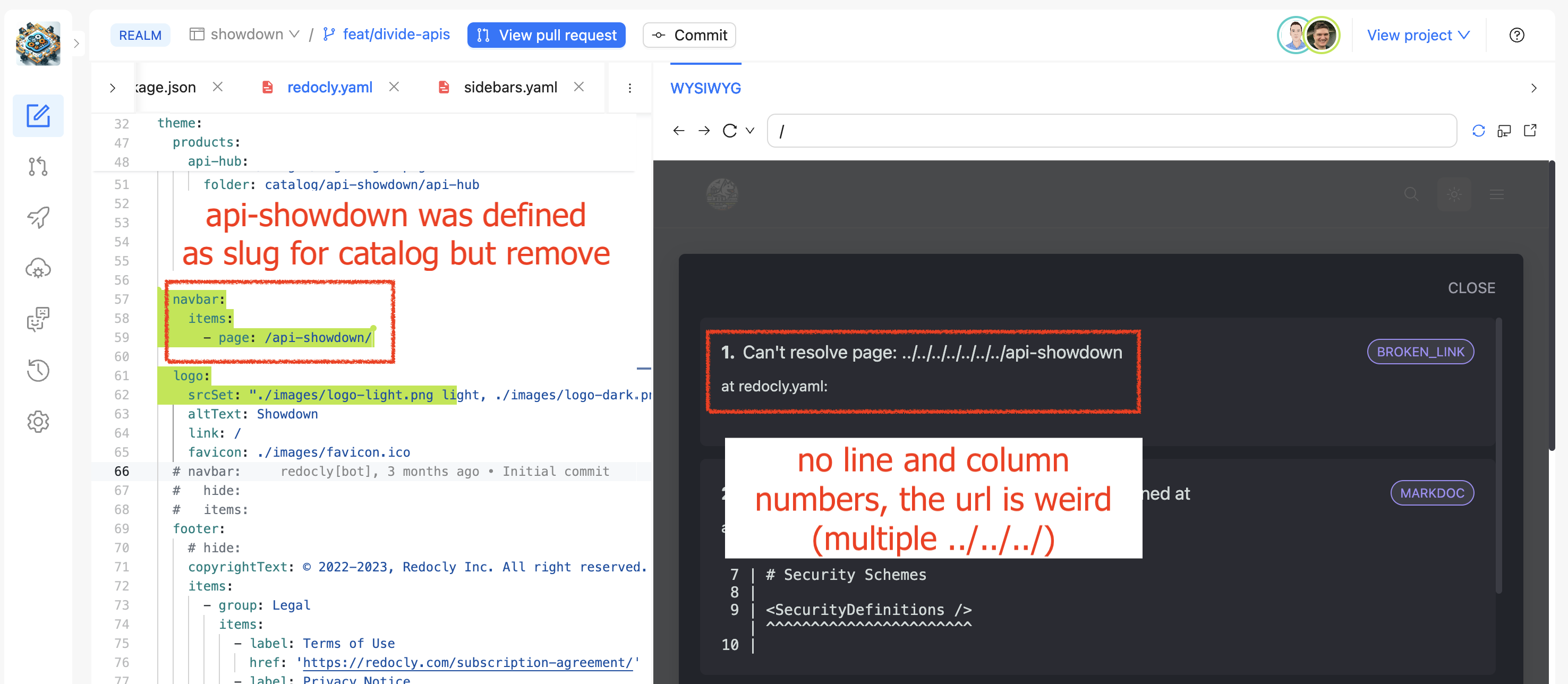The image size is (1568, 684).
Task: Open the editor pencil icon in sidebar
Action: 38,116
